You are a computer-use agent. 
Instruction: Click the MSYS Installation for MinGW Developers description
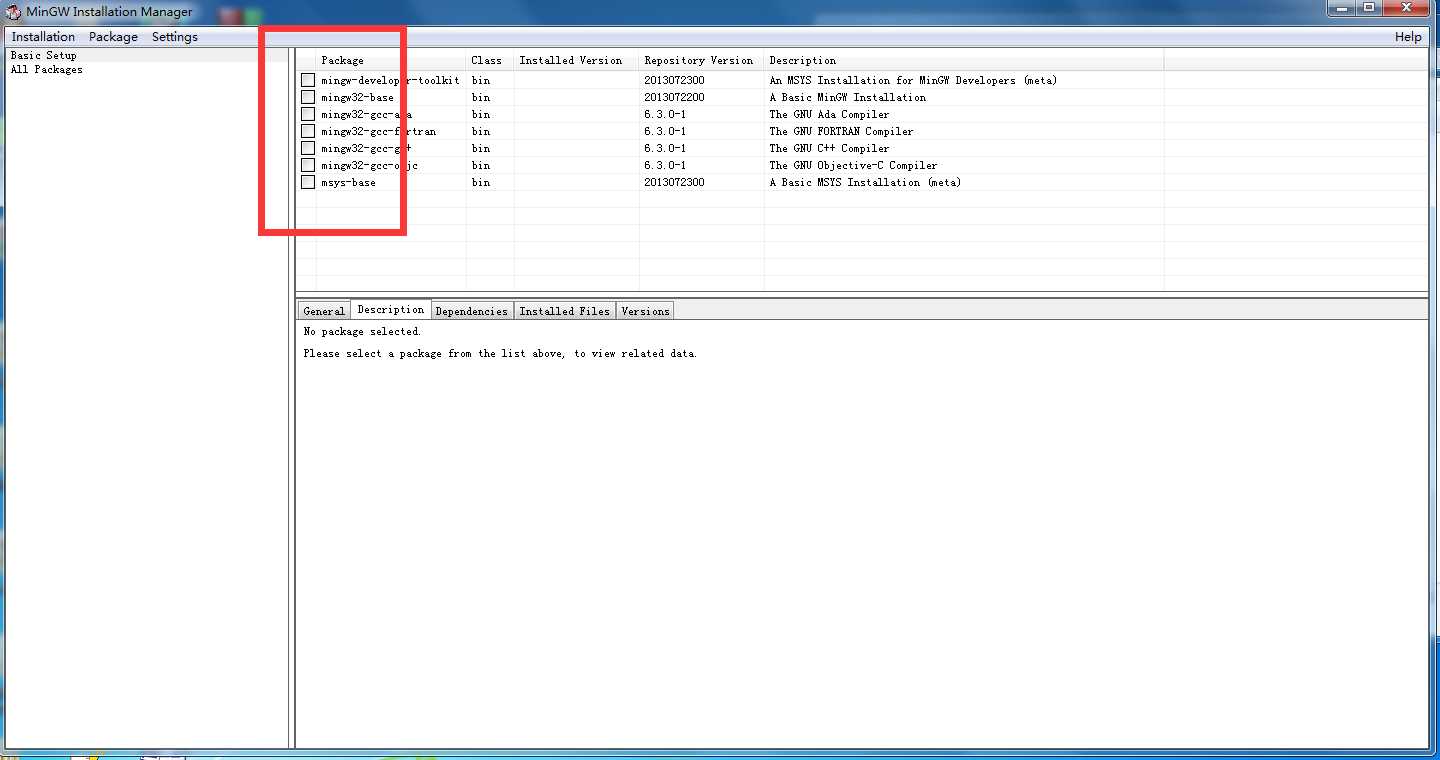click(913, 80)
